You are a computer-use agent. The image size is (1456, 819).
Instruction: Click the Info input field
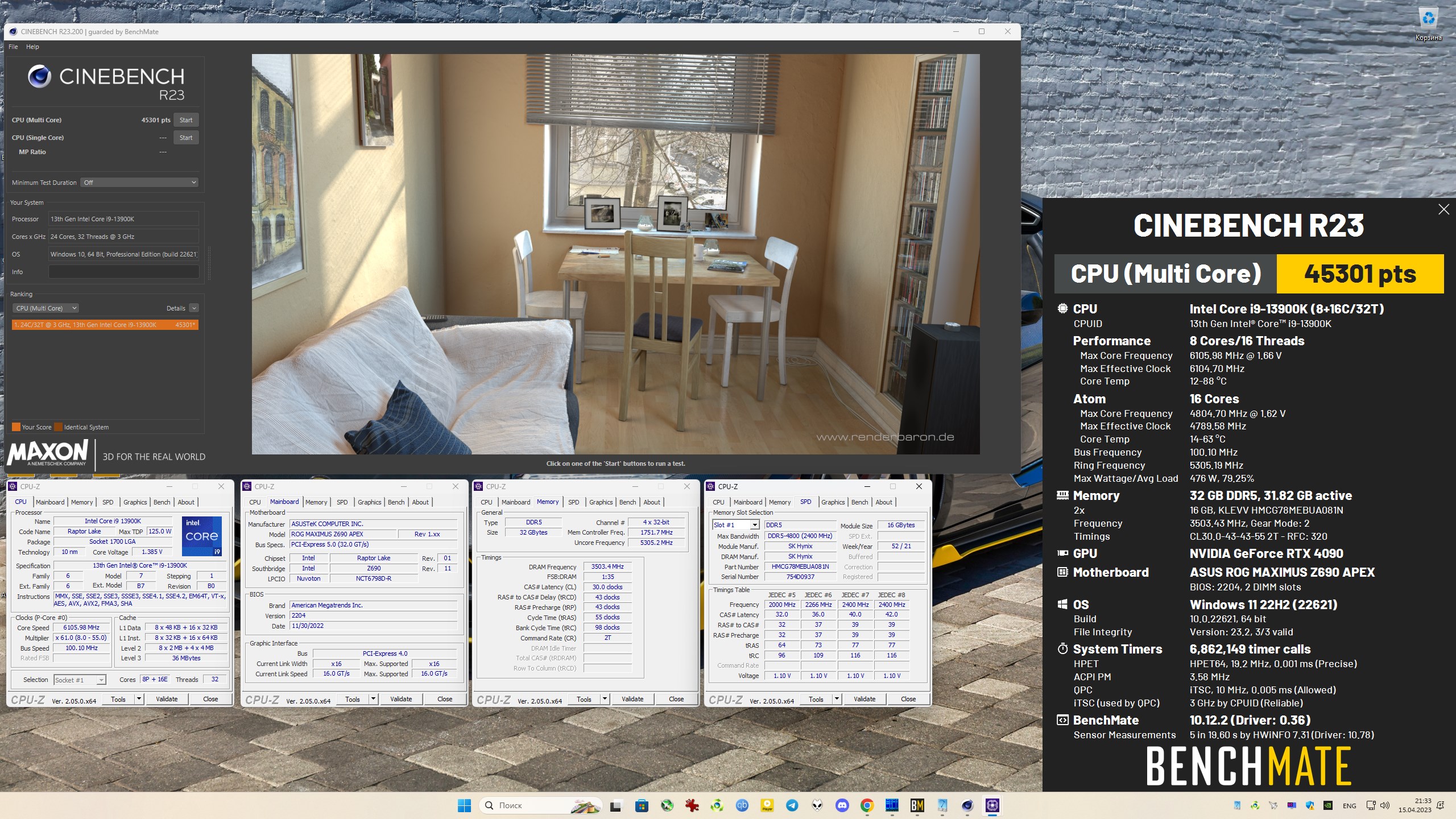coord(123,272)
